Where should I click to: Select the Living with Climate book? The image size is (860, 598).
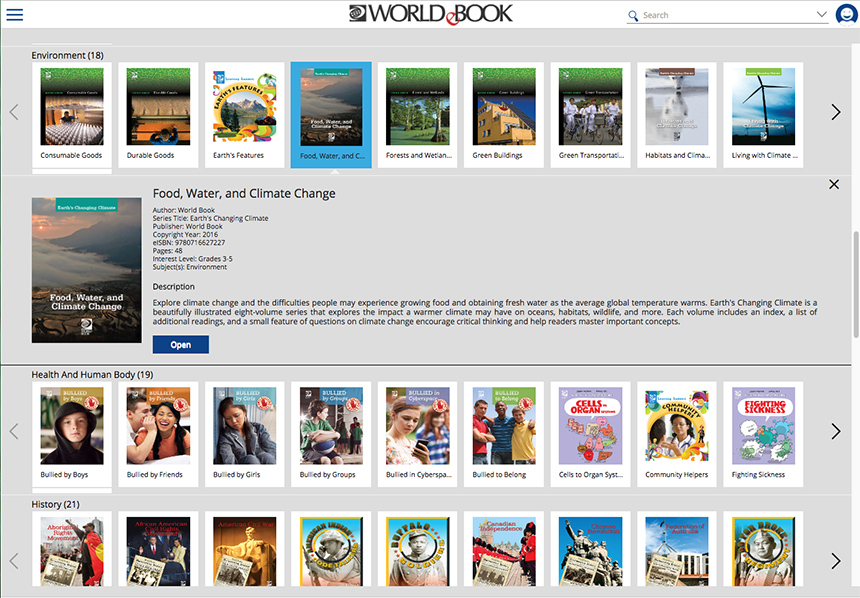[763, 115]
